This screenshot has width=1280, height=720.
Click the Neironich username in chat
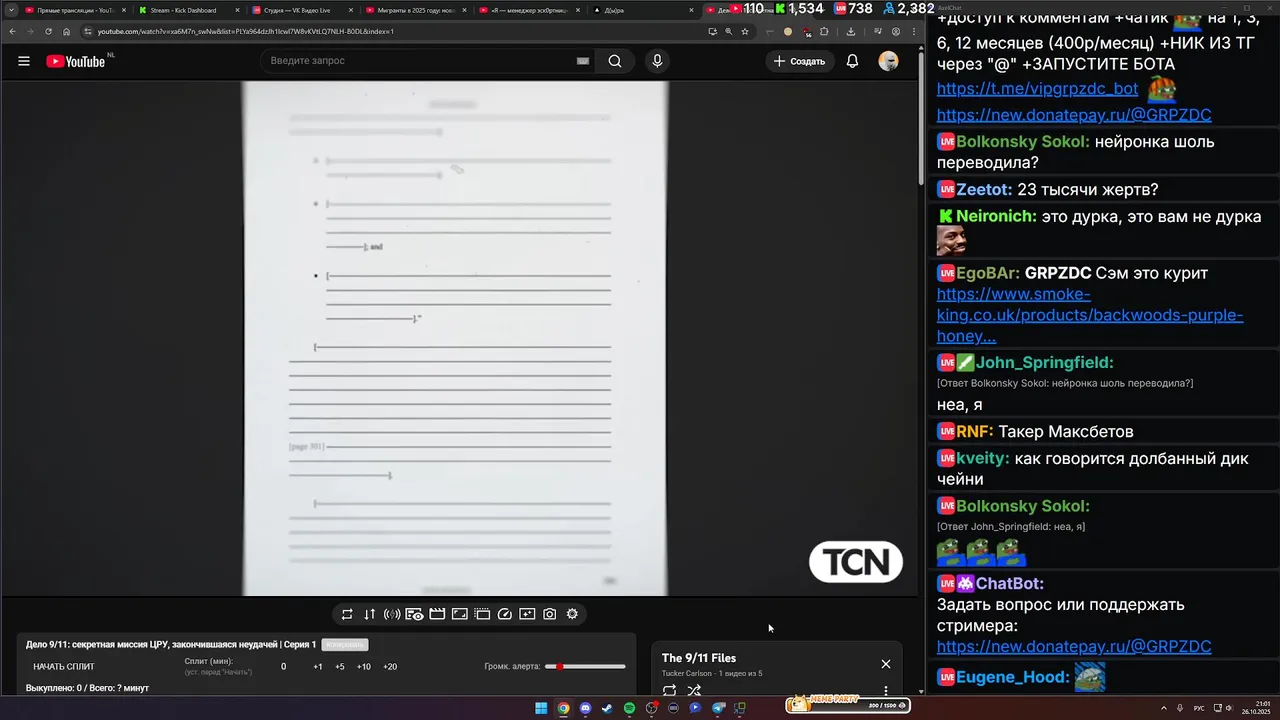pos(995,217)
